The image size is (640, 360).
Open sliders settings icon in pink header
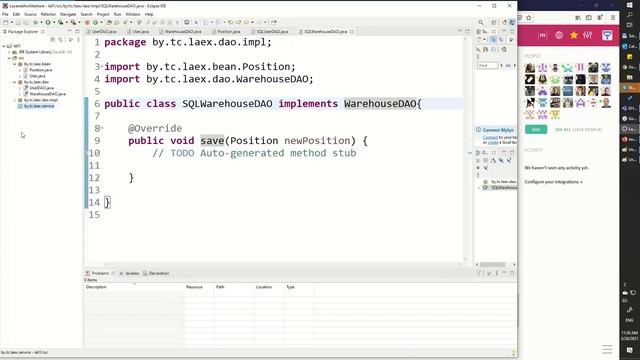tap(588, 36)
